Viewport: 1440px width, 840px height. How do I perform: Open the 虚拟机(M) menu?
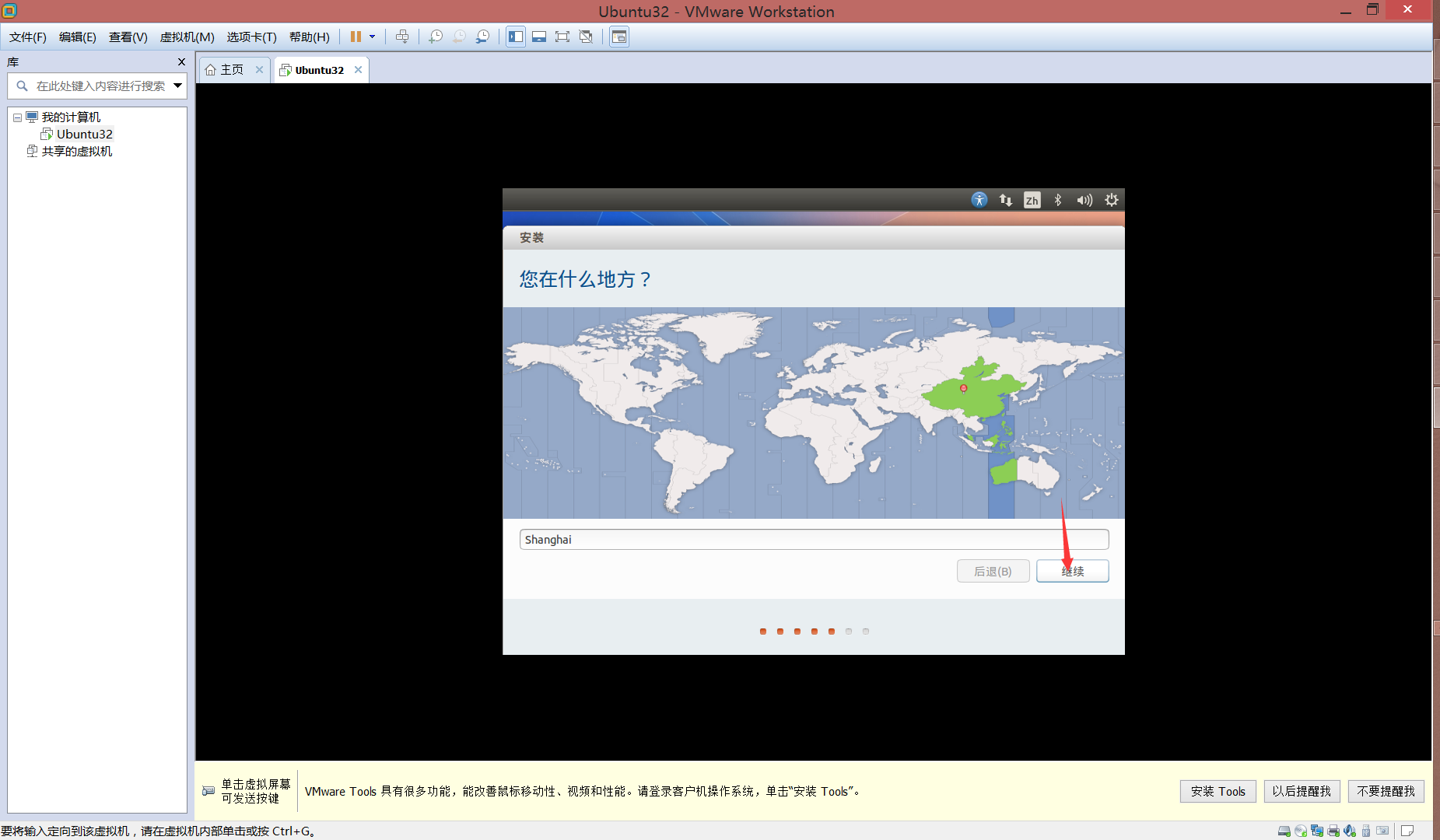187,37
